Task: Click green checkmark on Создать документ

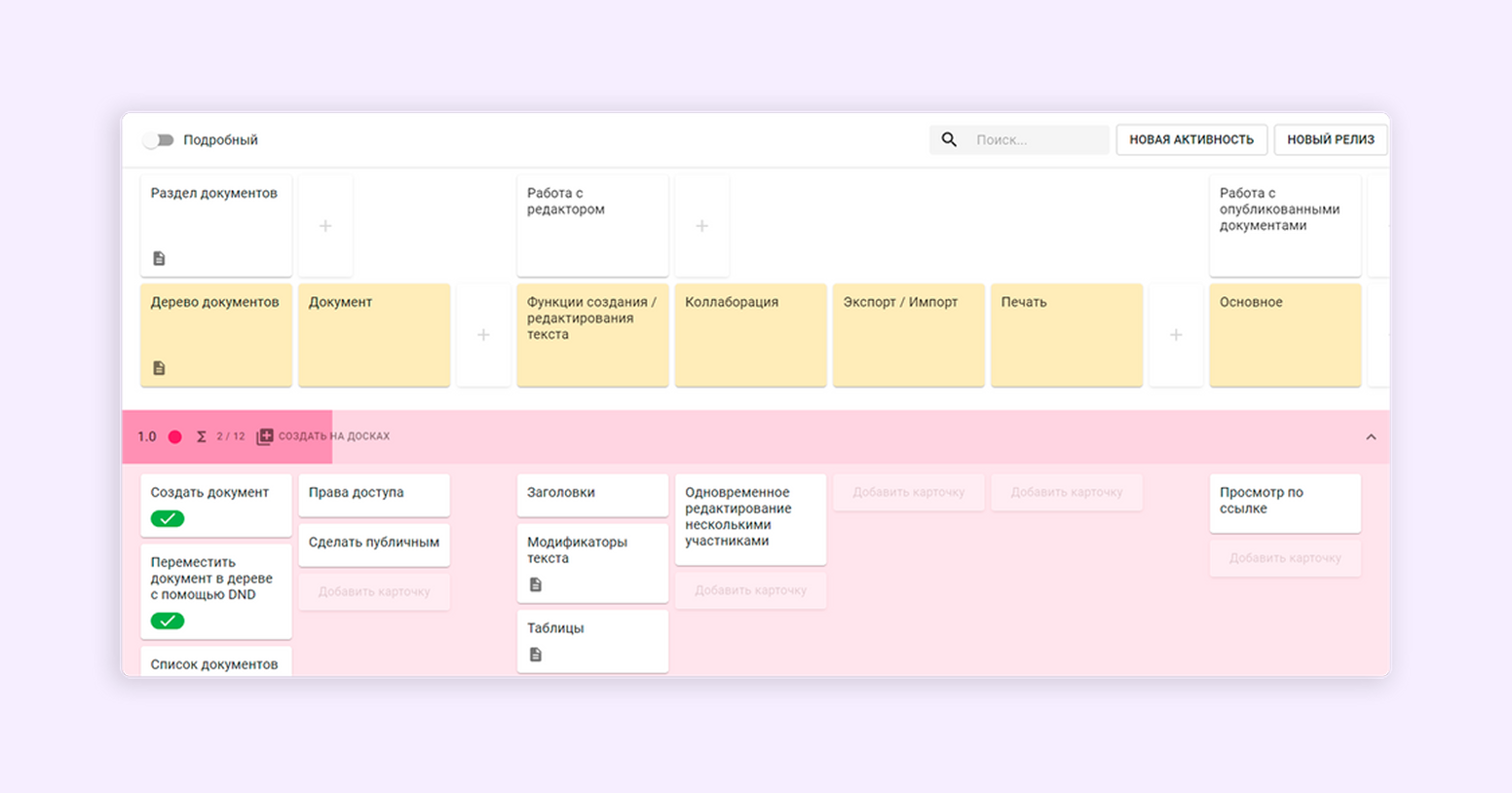Action: [x=168, y=518]
